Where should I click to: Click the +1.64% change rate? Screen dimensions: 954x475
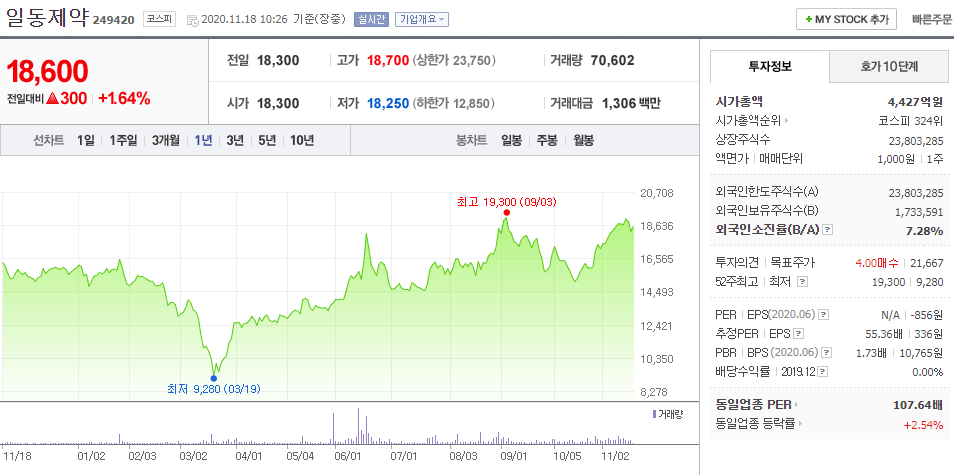point(124,99)
